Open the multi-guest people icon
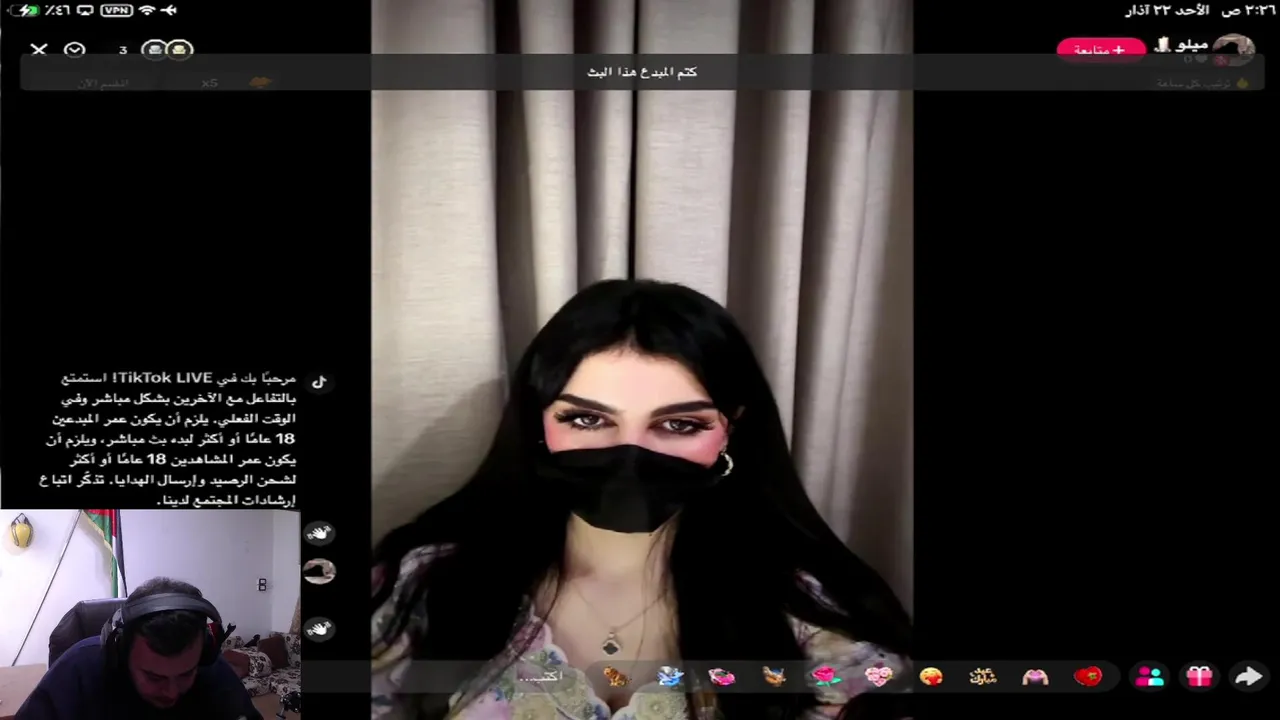 click(1149, 677)
